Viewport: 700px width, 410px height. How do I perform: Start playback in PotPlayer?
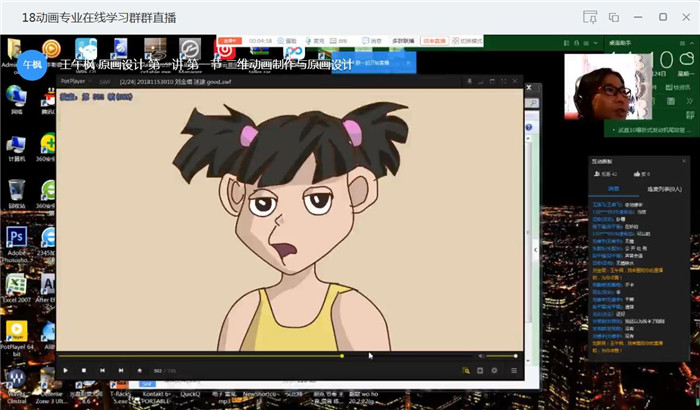(66, 370)
